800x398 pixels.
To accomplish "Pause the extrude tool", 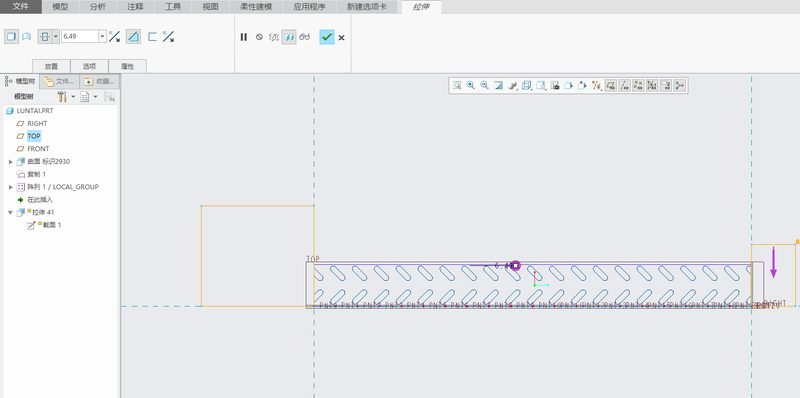I will [x=244, y=37].
